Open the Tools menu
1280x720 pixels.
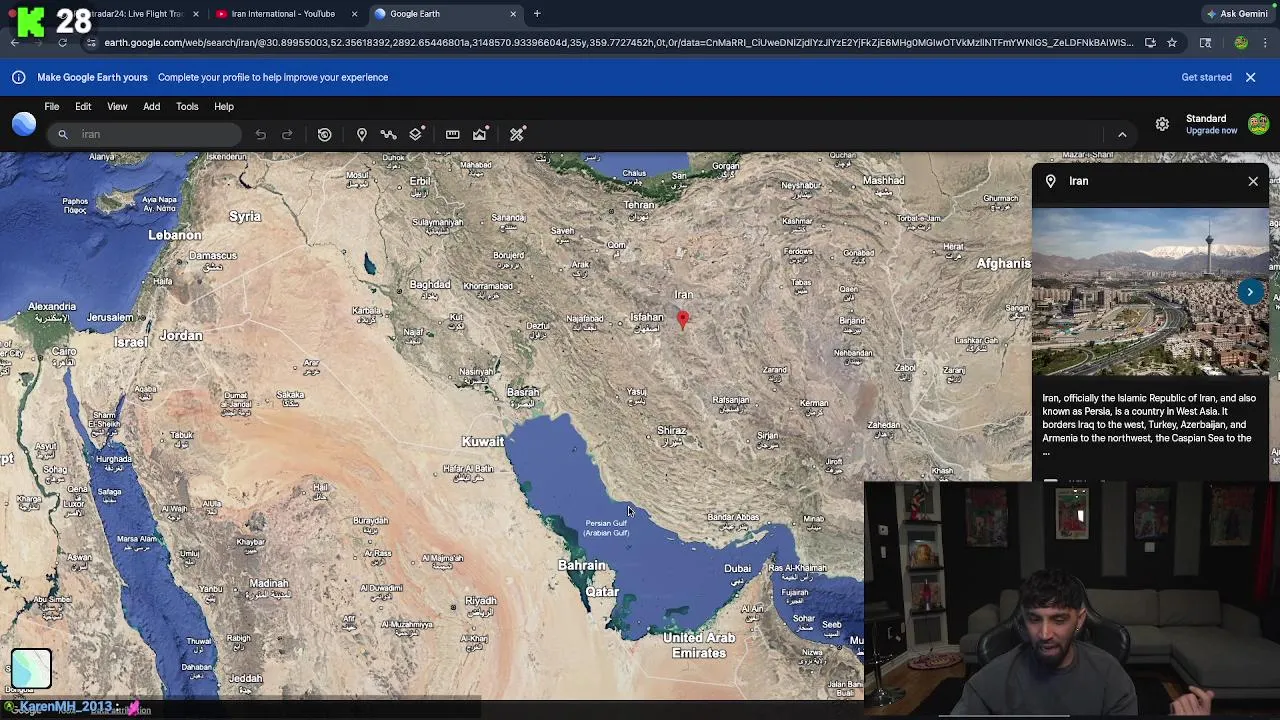187,106
